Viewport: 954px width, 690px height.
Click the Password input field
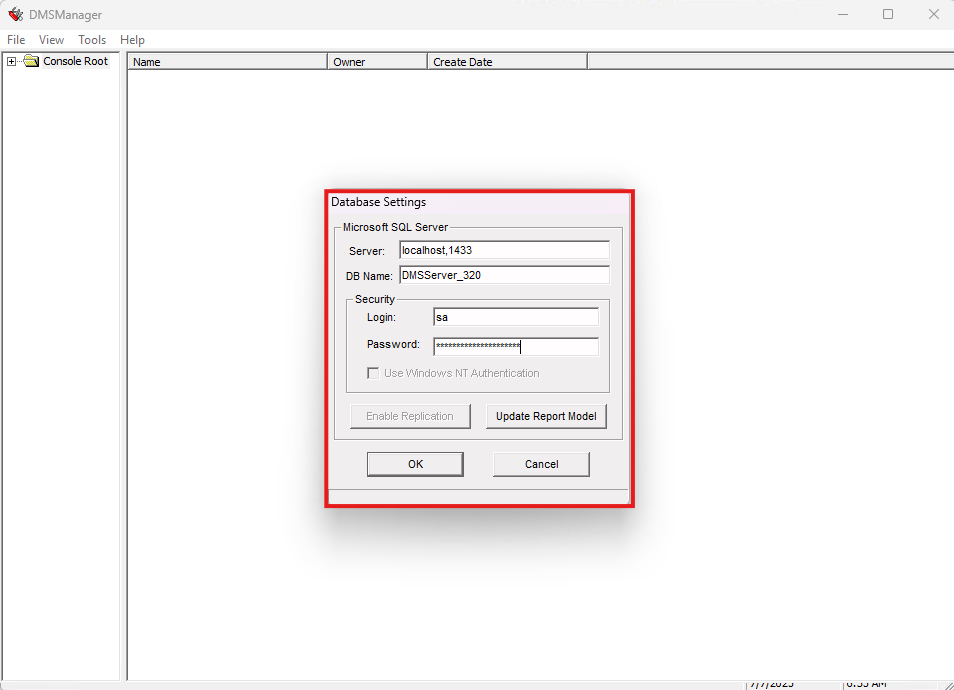515,346
